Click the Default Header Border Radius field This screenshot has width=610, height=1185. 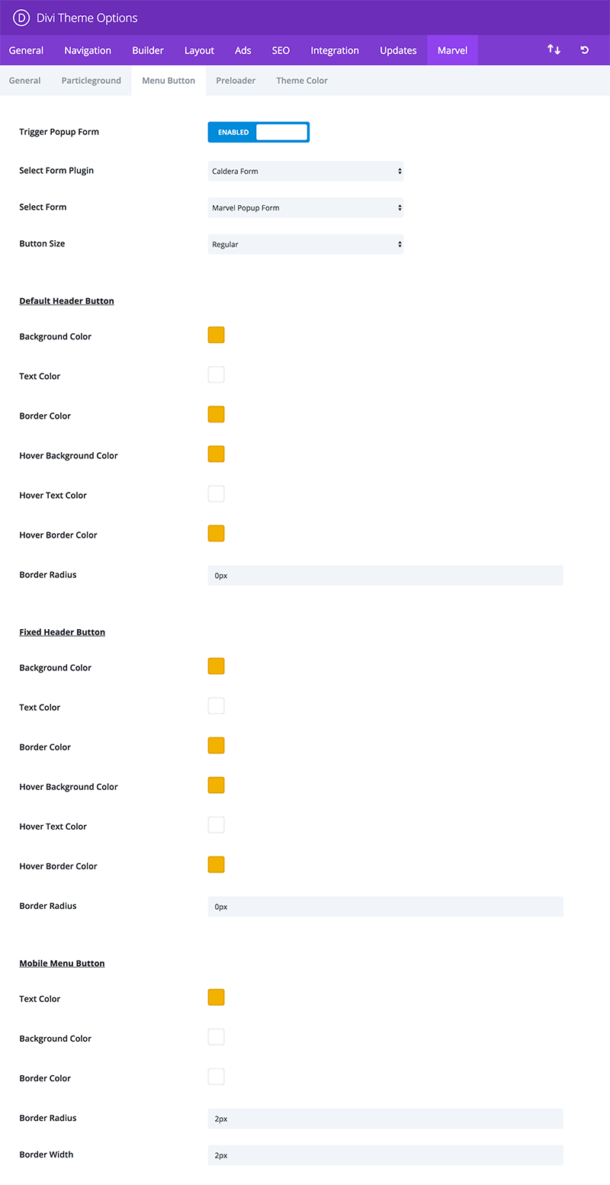[385, 575]
